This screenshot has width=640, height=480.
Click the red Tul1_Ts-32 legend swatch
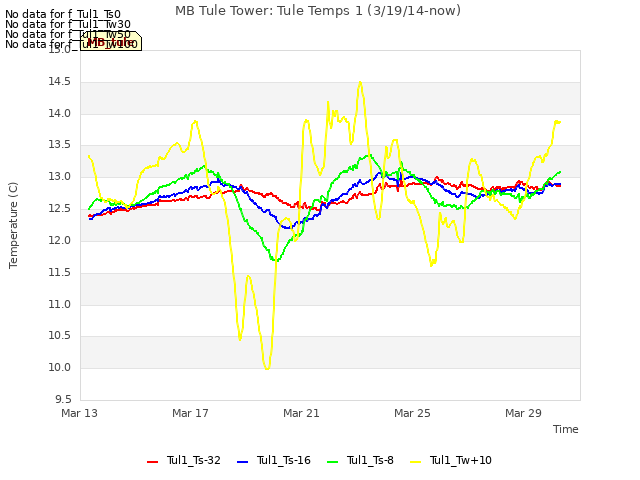click(152, 462)
